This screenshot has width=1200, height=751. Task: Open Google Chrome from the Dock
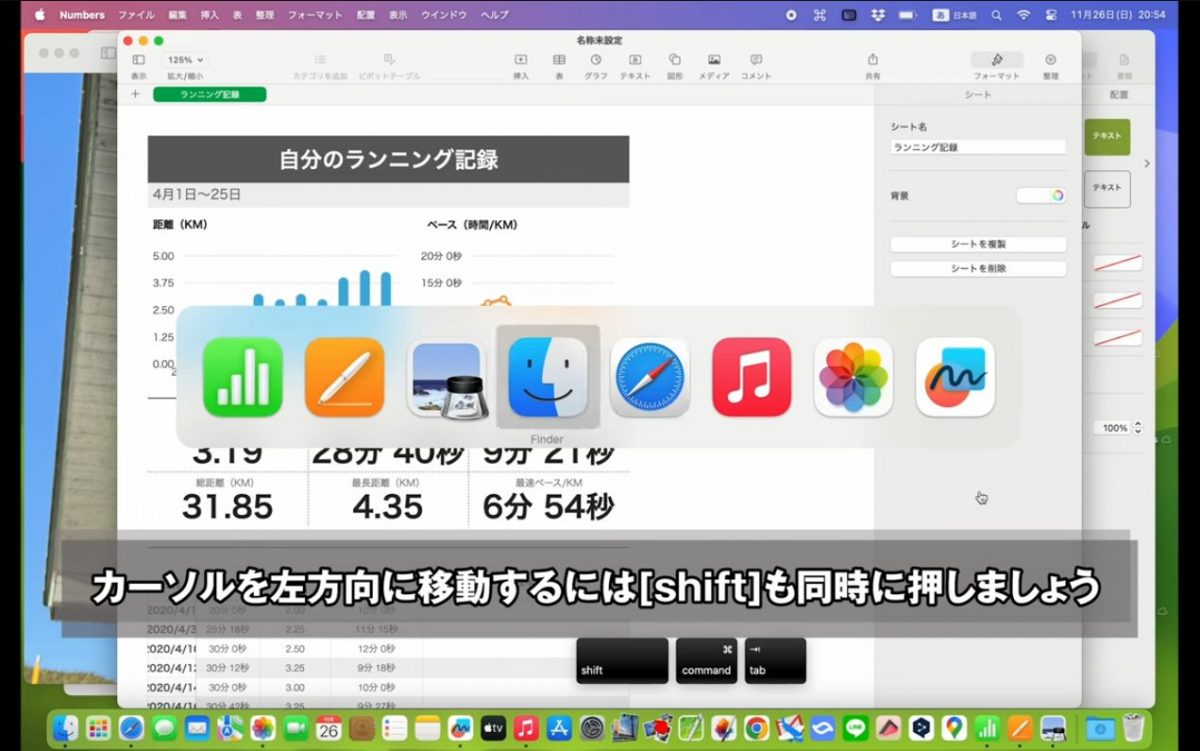[756, 727]
